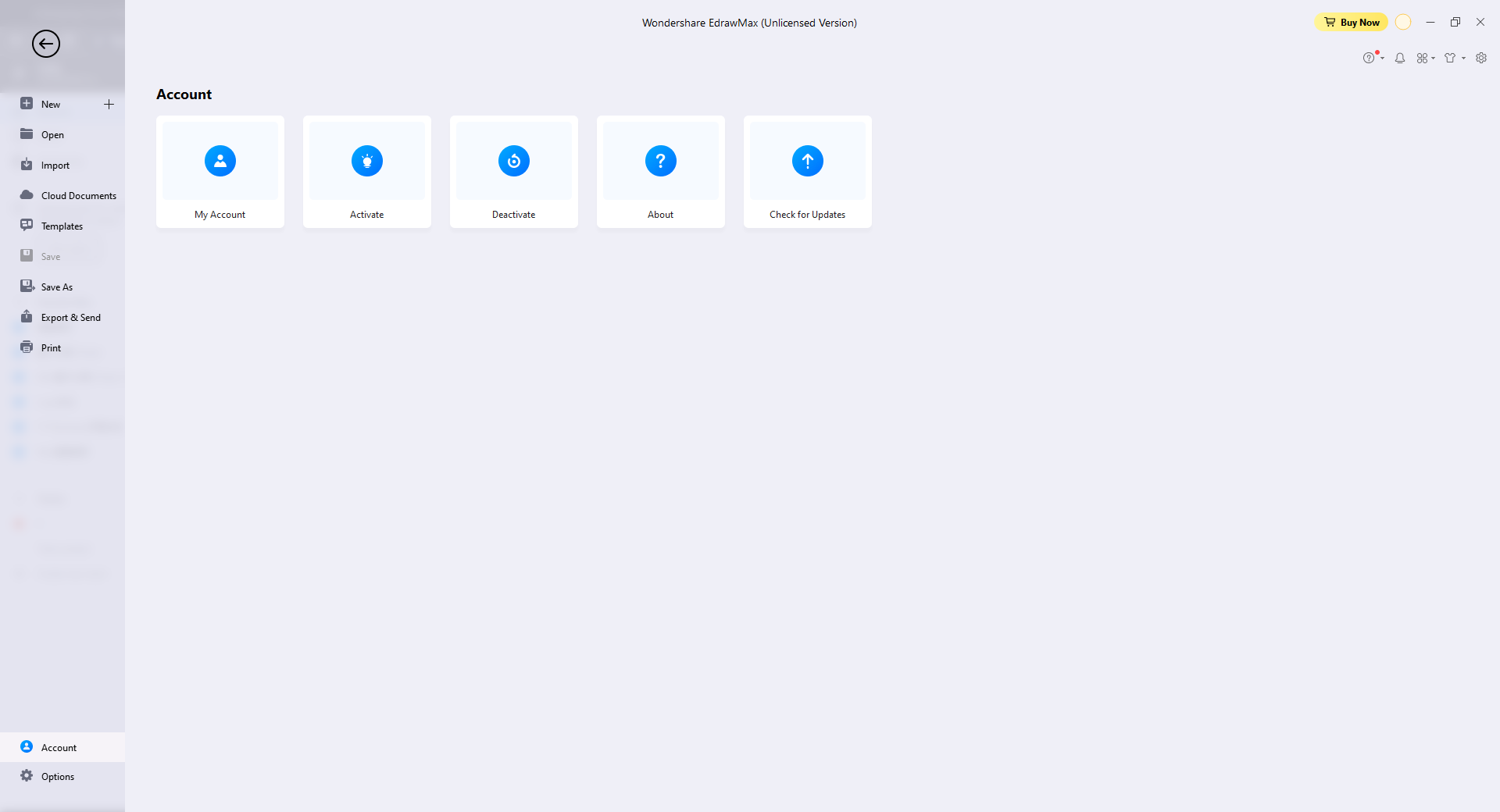This screenshot has height=812, width=1500.
Task: Select the Account sidebar item
Action: 62,747
